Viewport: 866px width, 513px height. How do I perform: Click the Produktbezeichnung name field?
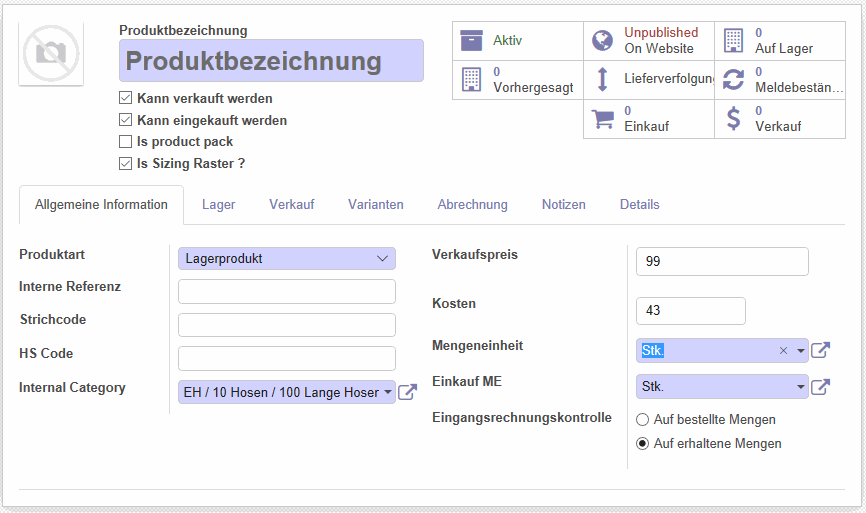(271, 61)
